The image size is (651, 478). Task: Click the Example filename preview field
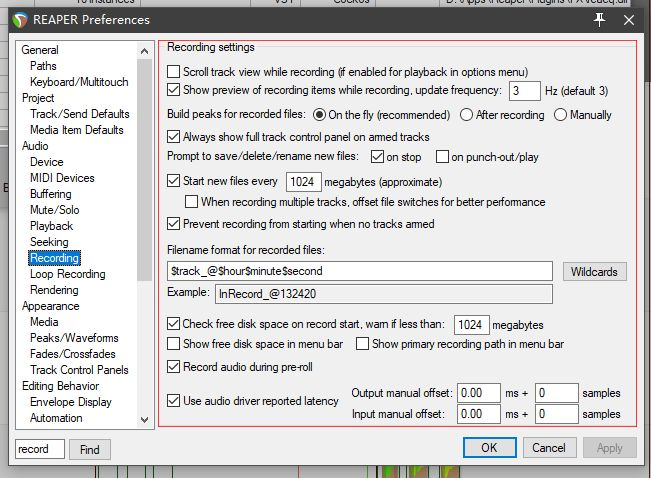(384, 294)
